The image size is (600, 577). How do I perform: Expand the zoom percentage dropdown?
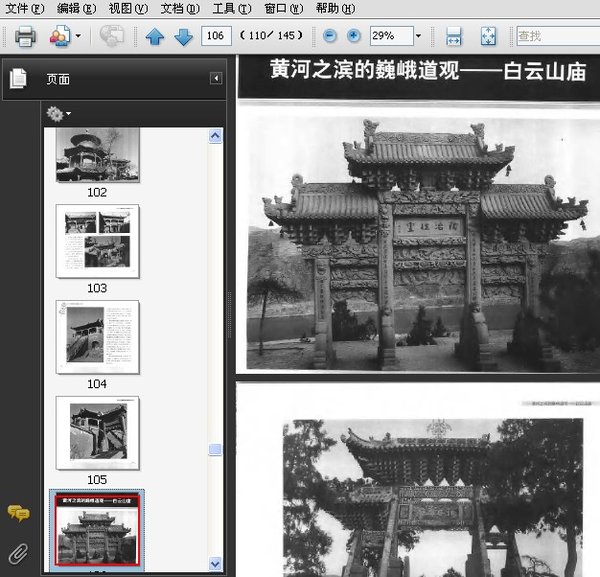[417, 36]
